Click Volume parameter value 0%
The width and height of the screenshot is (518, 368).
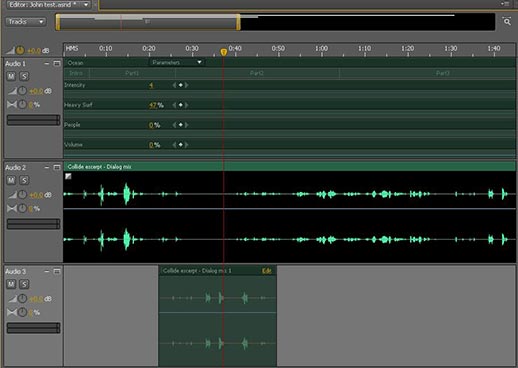[154, 145]
